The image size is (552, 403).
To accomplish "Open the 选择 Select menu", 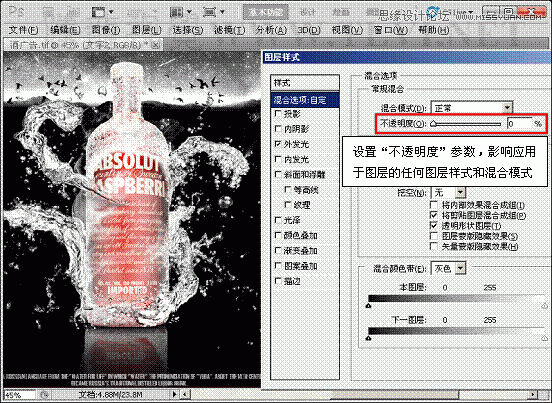I will point(188,30).
